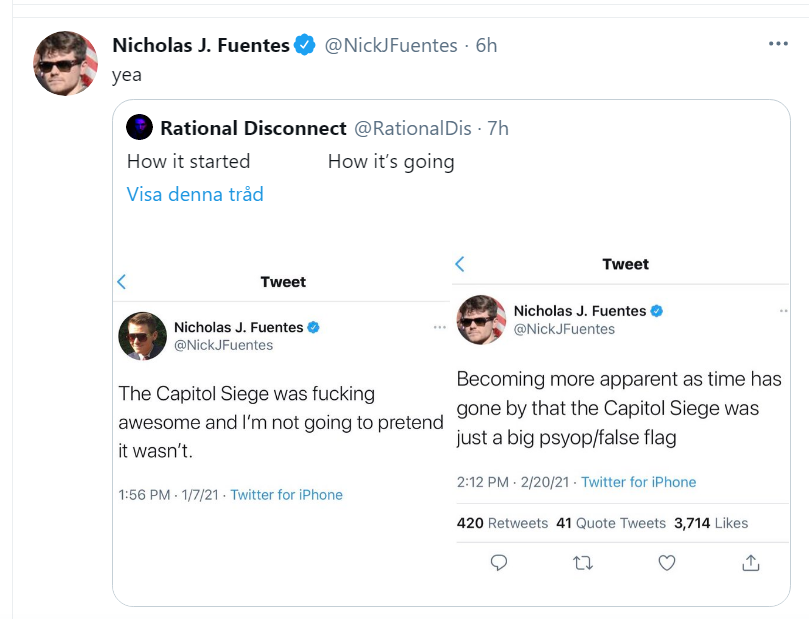The width and height of the screenshot is (809, 619).
Task: View the 41 Quote Tweets list
Action: coord(611,523)
